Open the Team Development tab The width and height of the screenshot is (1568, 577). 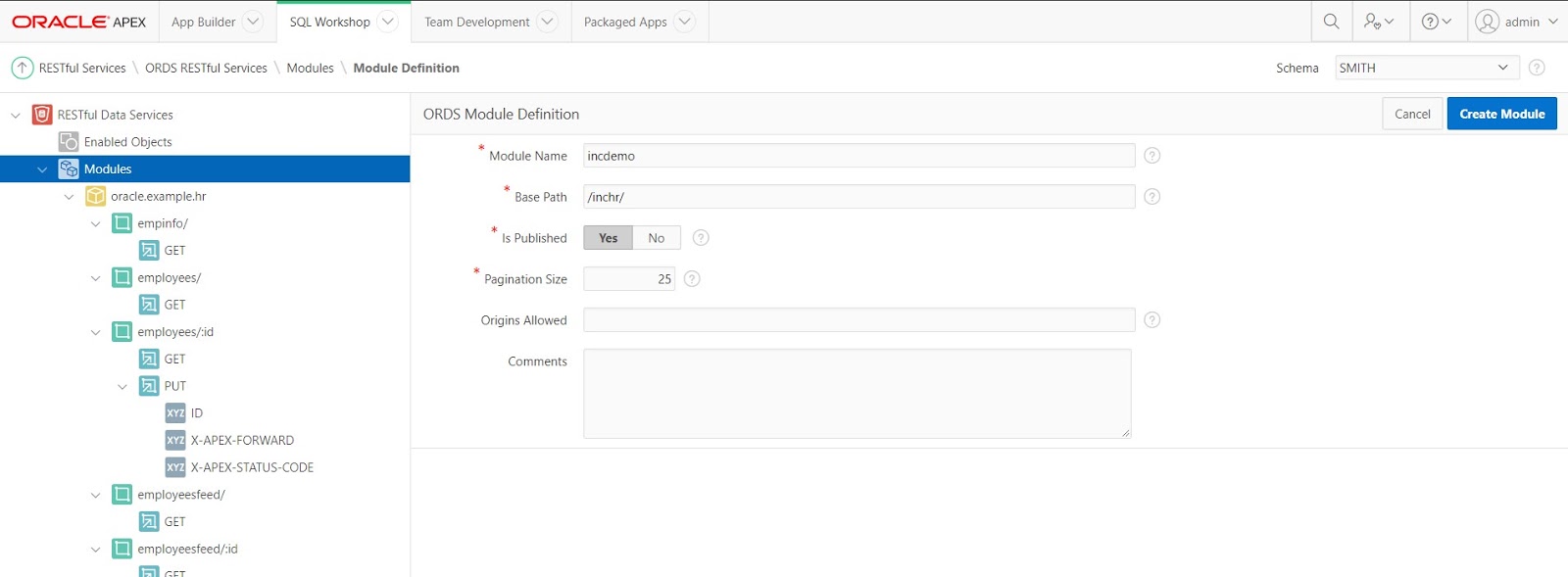[476, 22]
